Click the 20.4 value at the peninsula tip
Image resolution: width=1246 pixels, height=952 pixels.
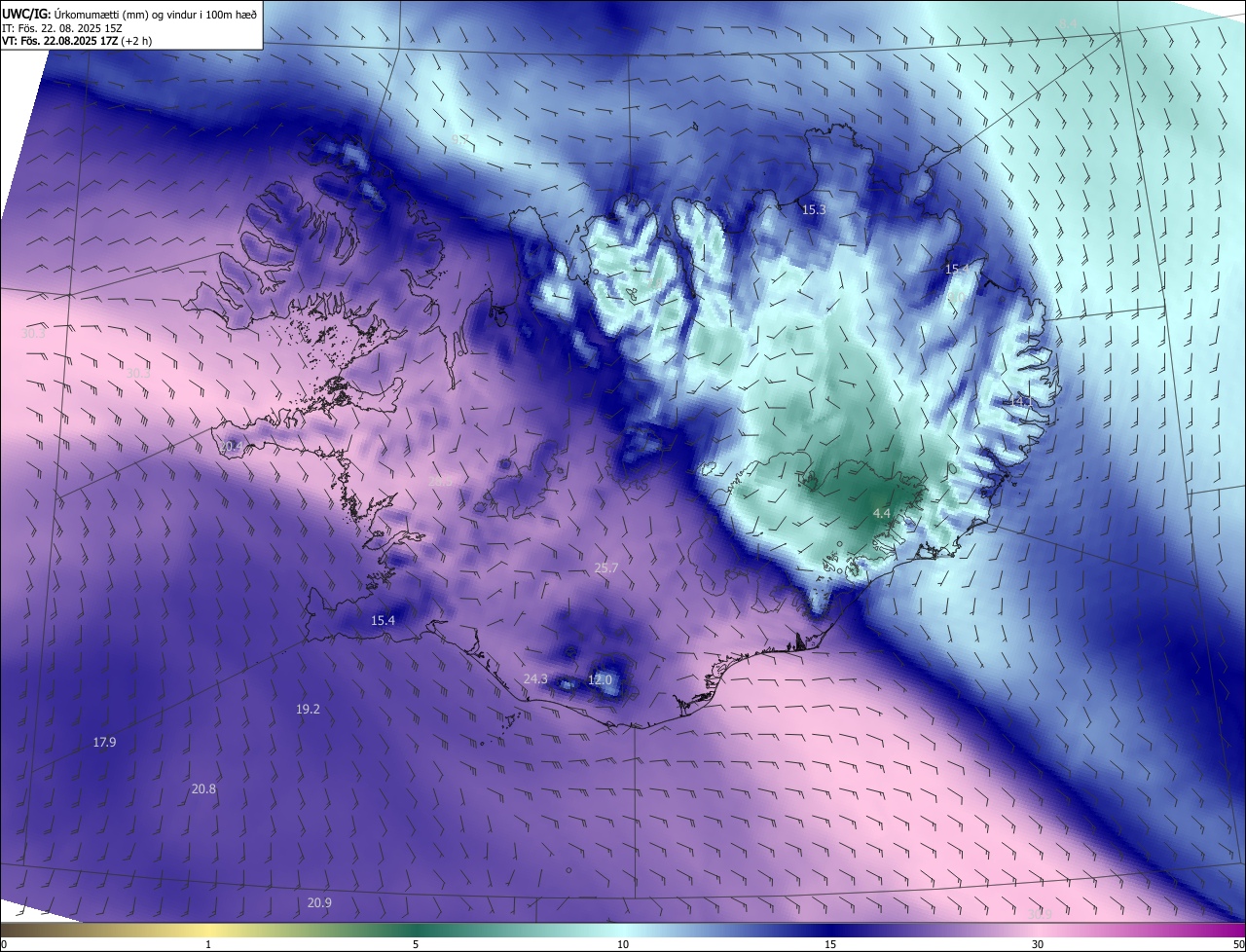tap(231, 446)
